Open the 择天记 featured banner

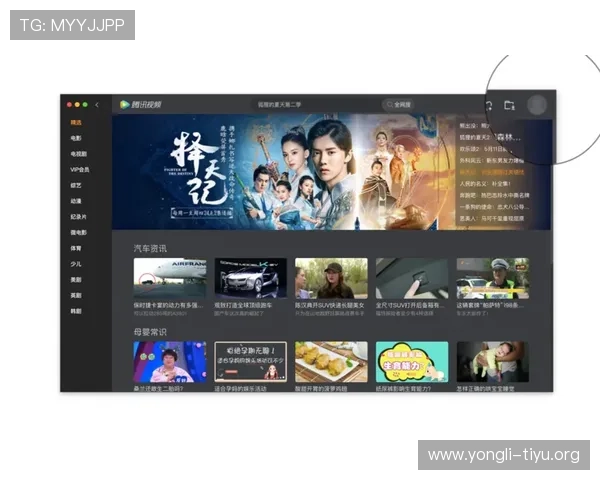pyautogui.click(x=283, y=171)
